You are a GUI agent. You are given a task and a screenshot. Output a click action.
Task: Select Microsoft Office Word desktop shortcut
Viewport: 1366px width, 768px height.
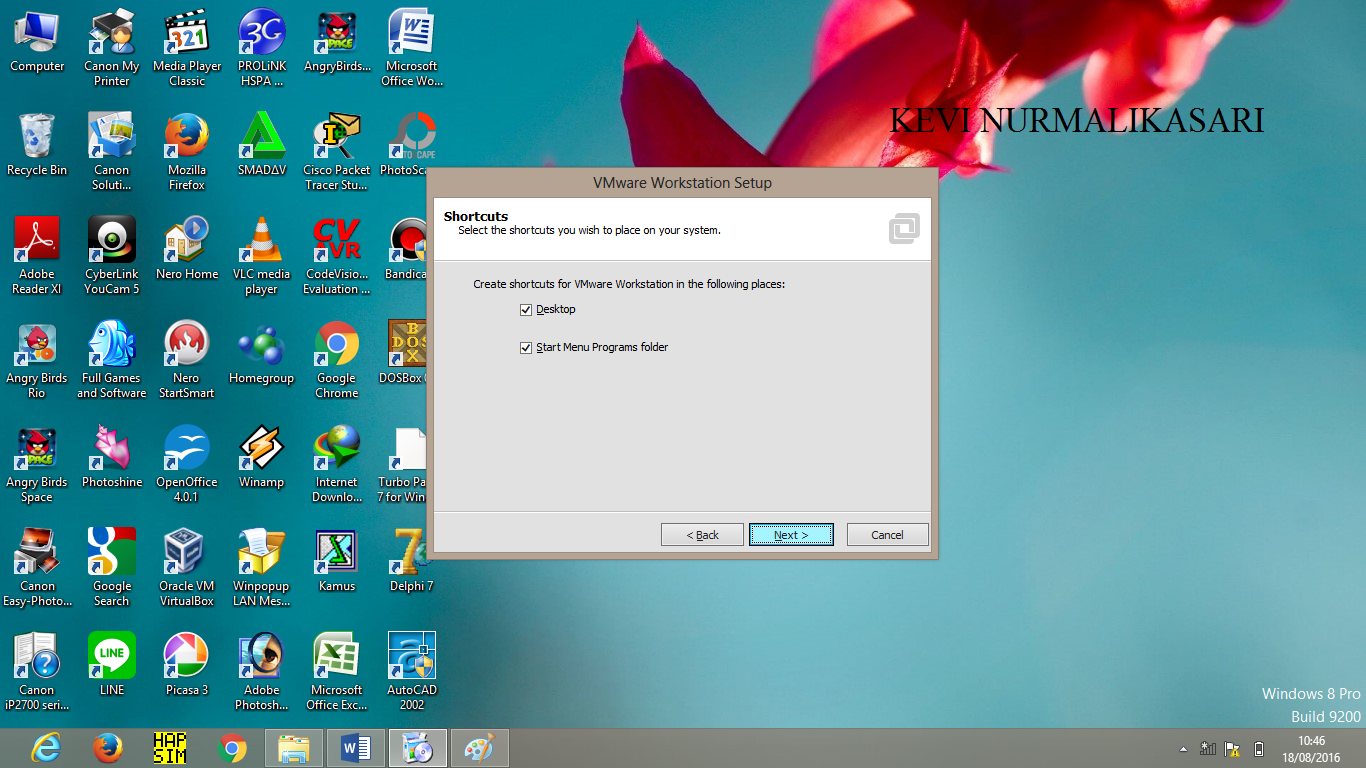pyautogui.click(x=412, y=48)
